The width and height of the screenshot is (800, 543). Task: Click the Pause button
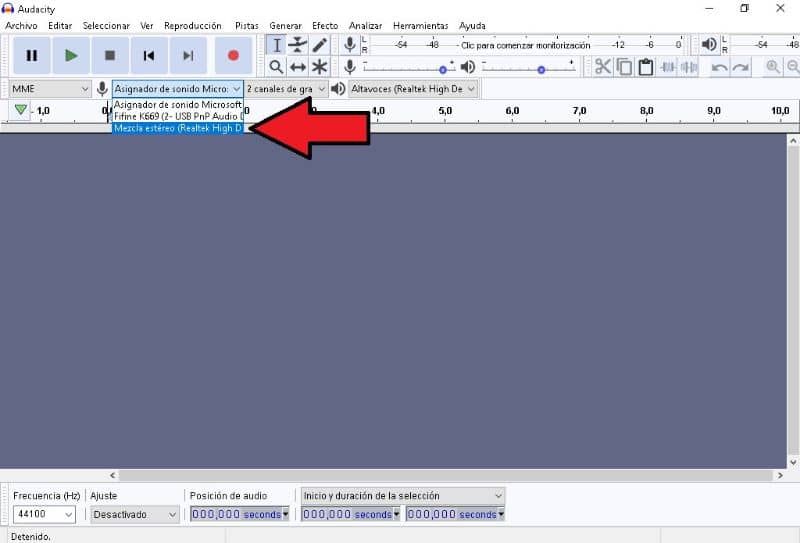32,55
